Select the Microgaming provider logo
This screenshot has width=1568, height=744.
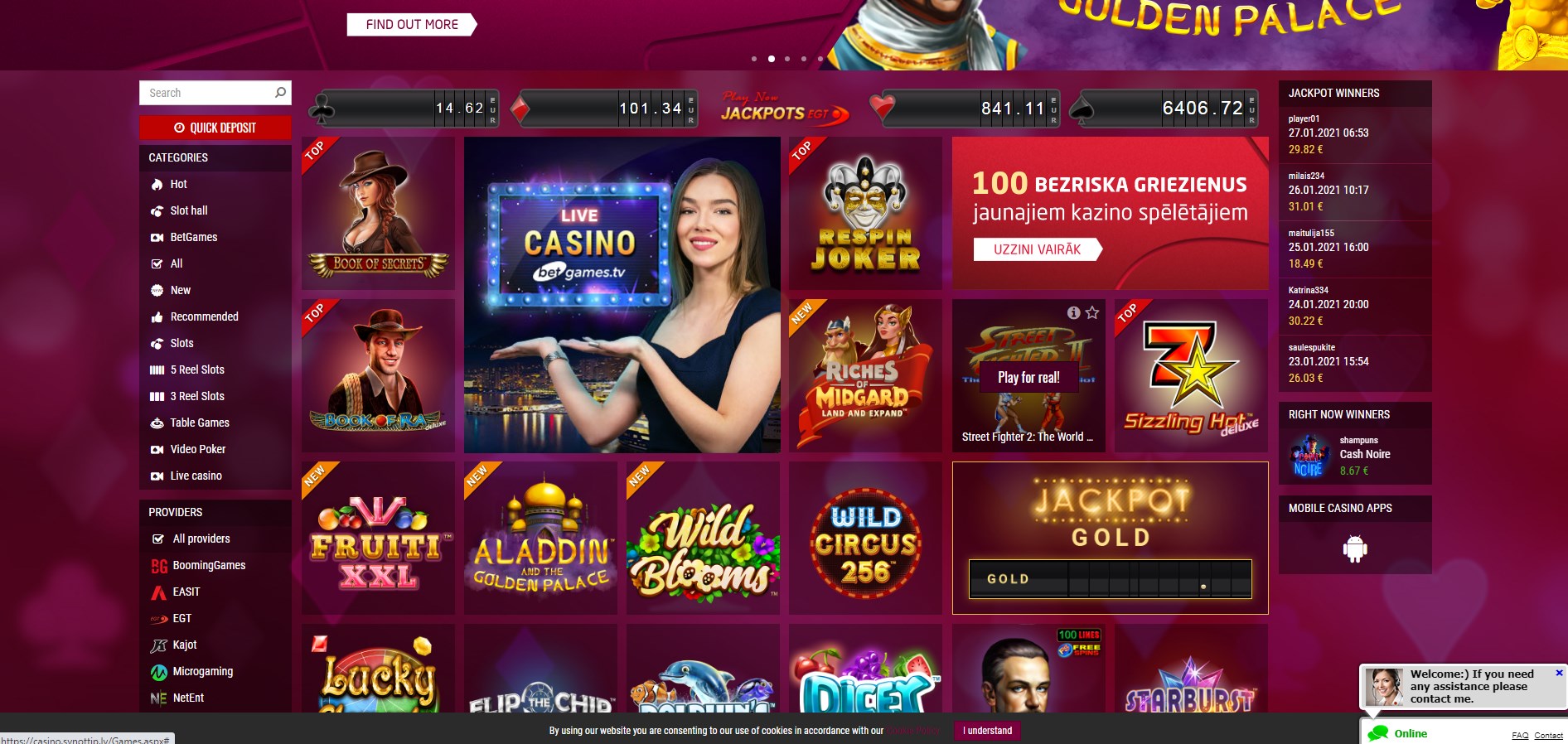tap(158, 672)
